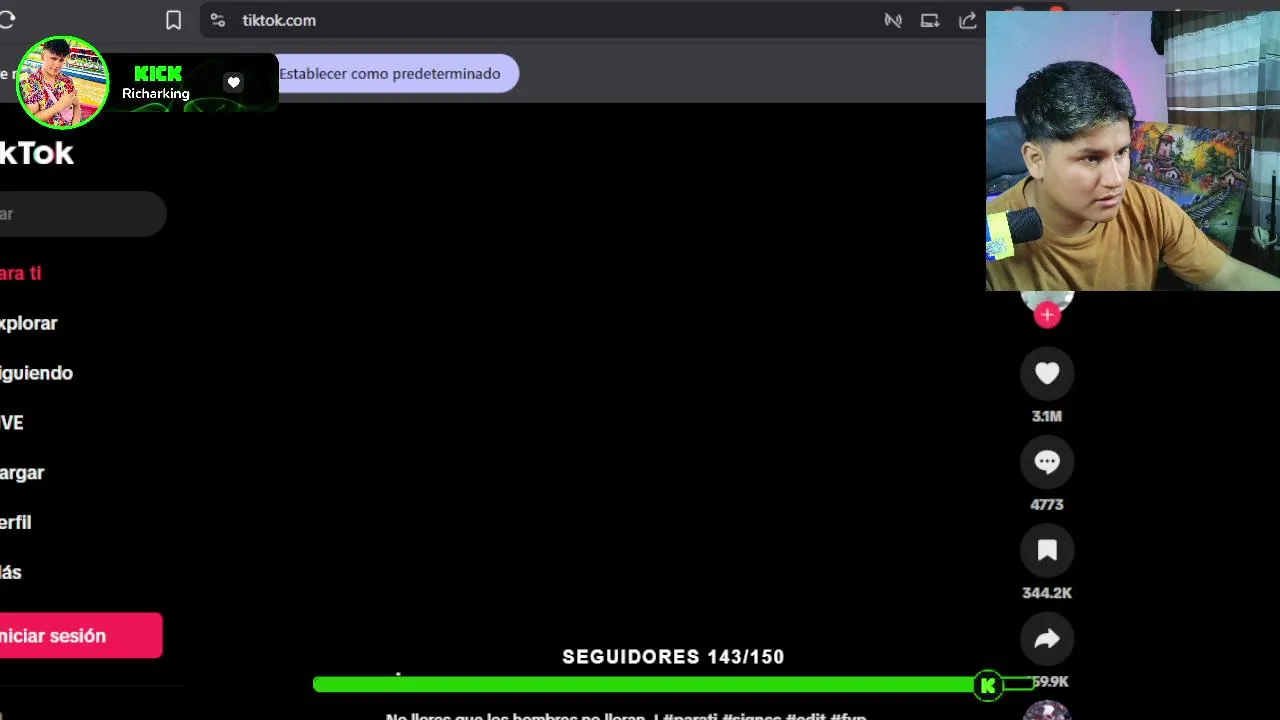Follow creator with the red plus button
The height and width of the screenshot is (720, 1280).
tap(1047, 315)
